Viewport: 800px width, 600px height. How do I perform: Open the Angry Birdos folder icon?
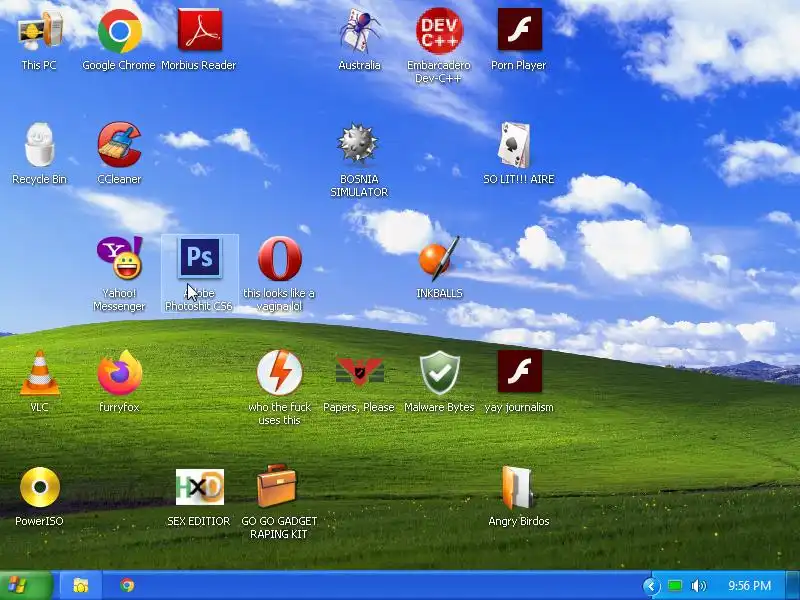[517, 488]
